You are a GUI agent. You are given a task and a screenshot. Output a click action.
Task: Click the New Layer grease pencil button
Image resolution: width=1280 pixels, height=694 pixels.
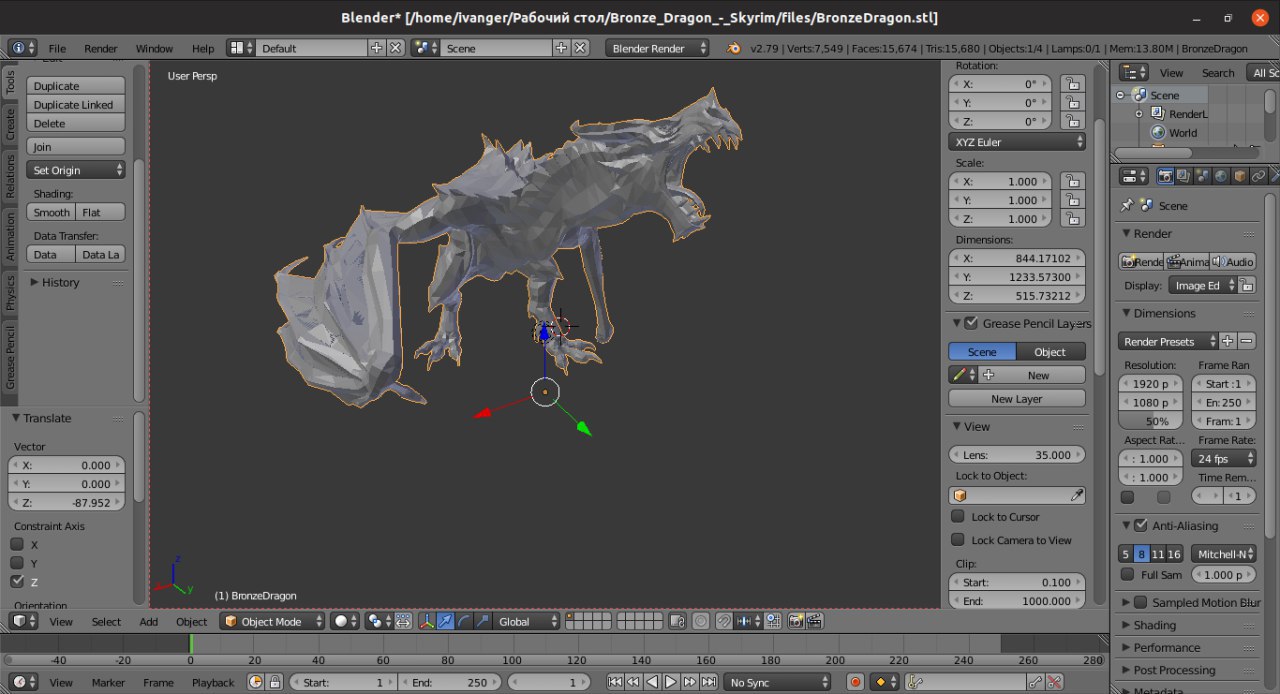(x=1017, y=398)
